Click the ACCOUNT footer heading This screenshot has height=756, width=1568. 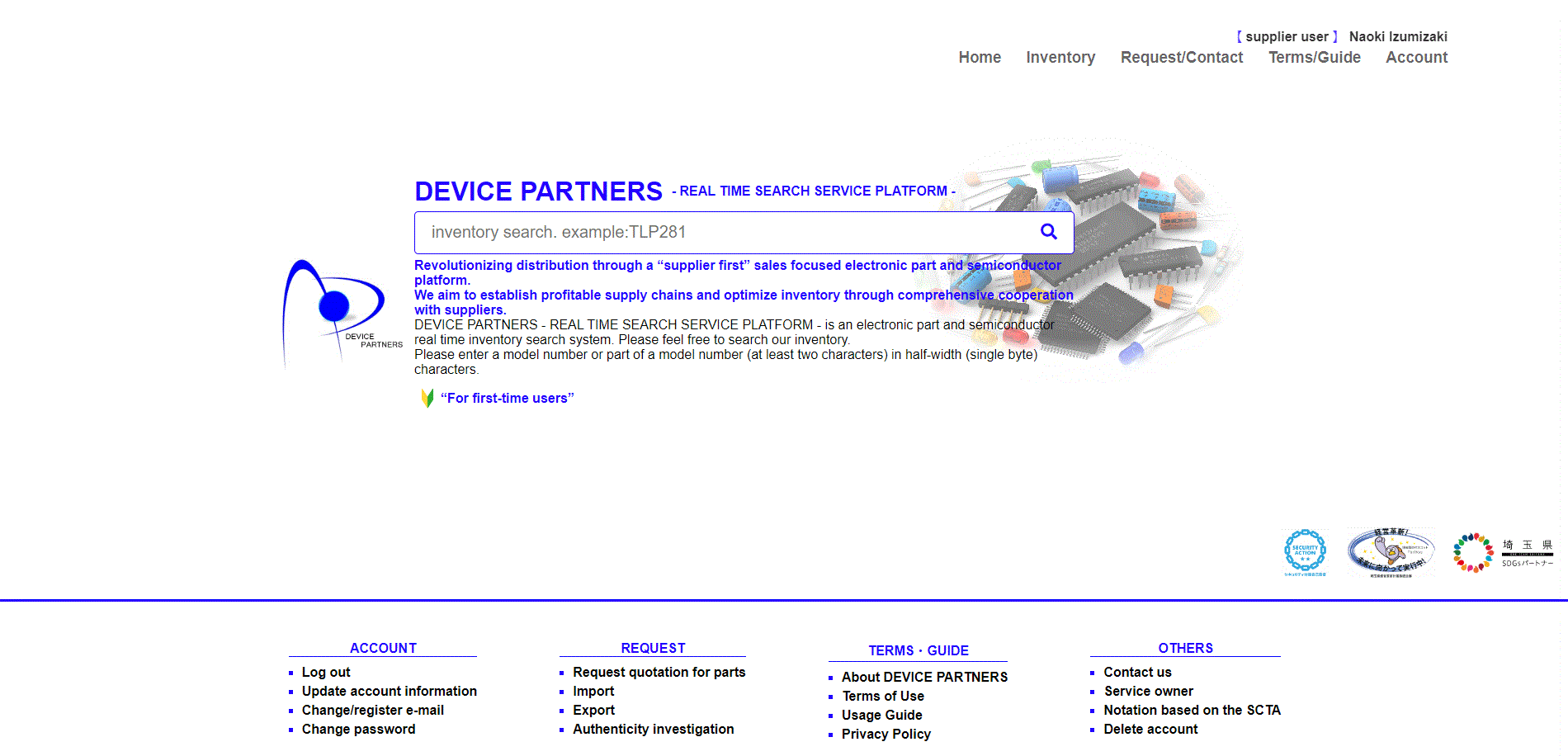(383, 648)
